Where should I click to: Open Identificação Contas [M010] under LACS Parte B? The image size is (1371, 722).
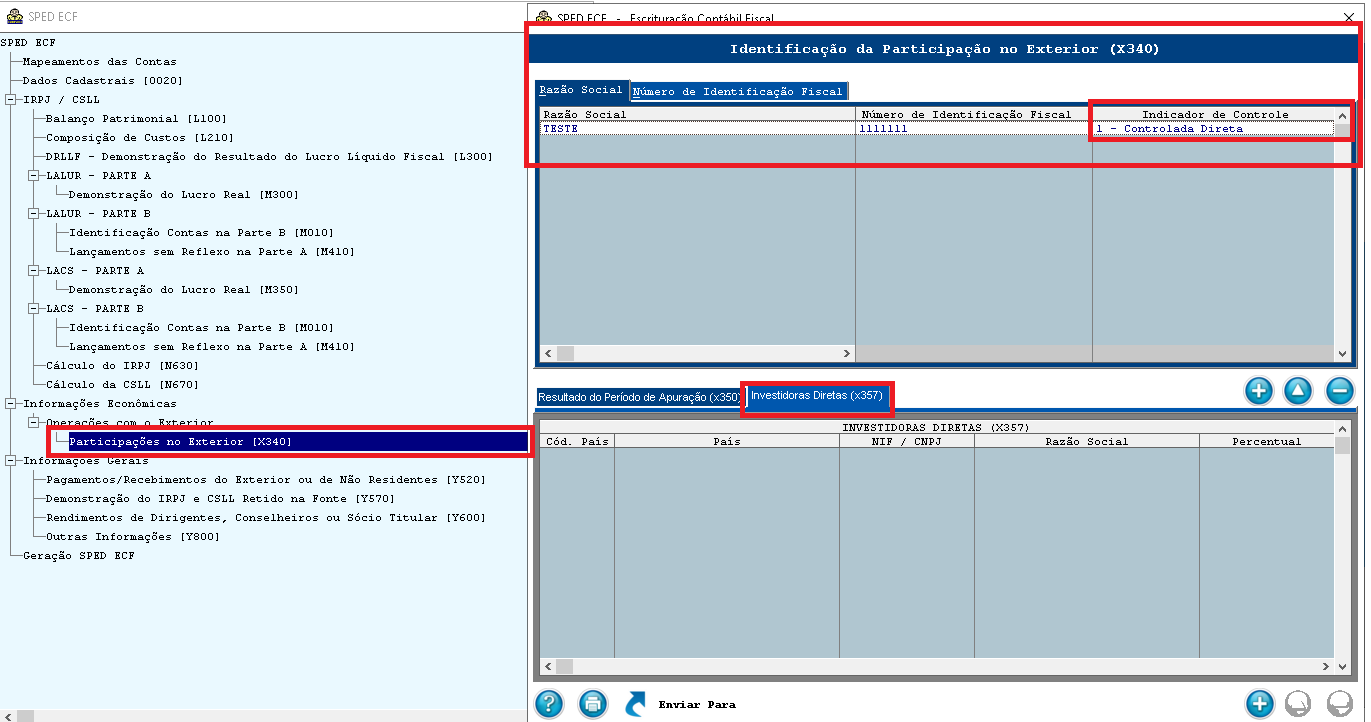pyautogui.click(x=201, y=327)
